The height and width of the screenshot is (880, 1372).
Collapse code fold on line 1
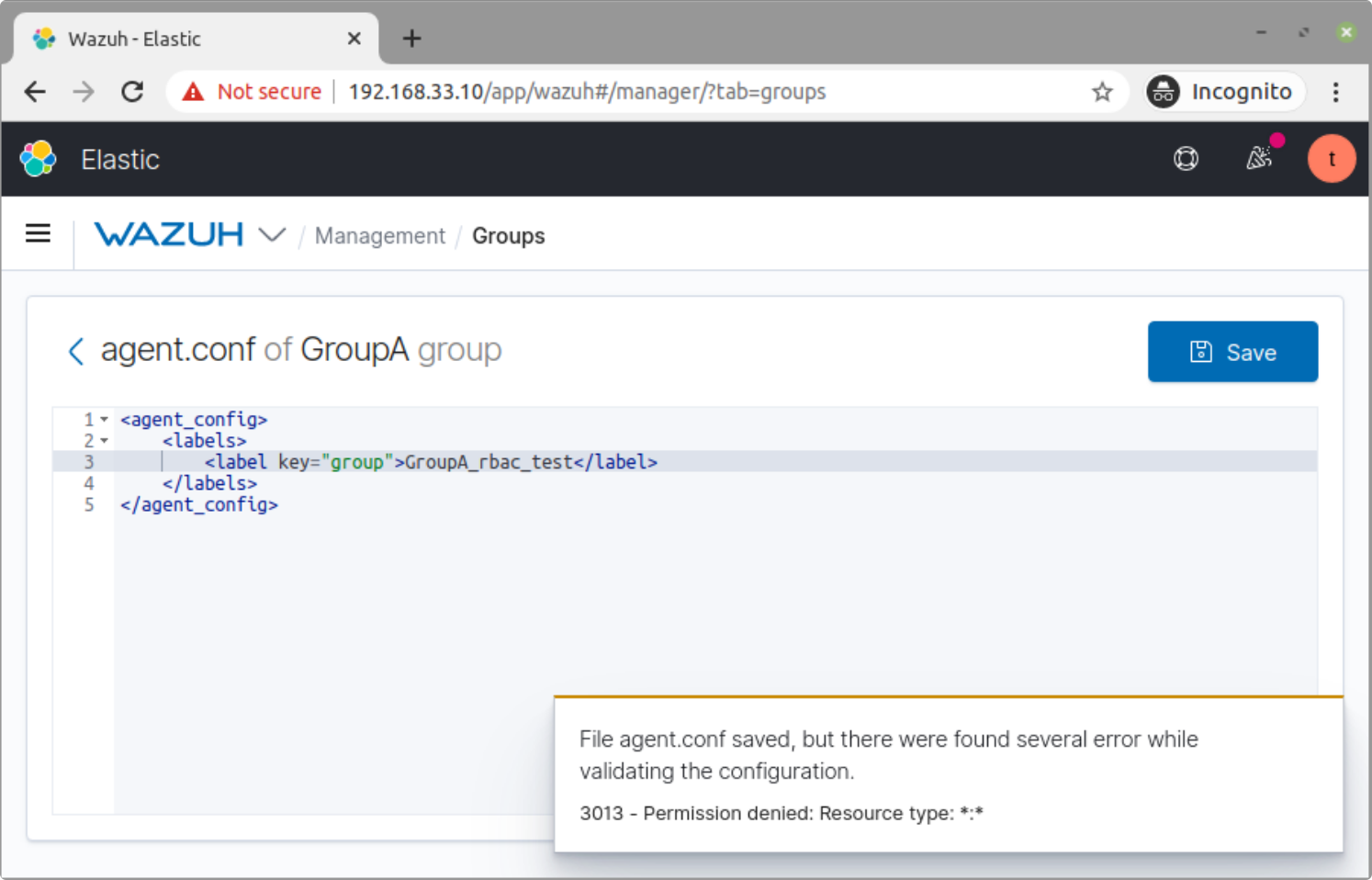pos(103,419)
